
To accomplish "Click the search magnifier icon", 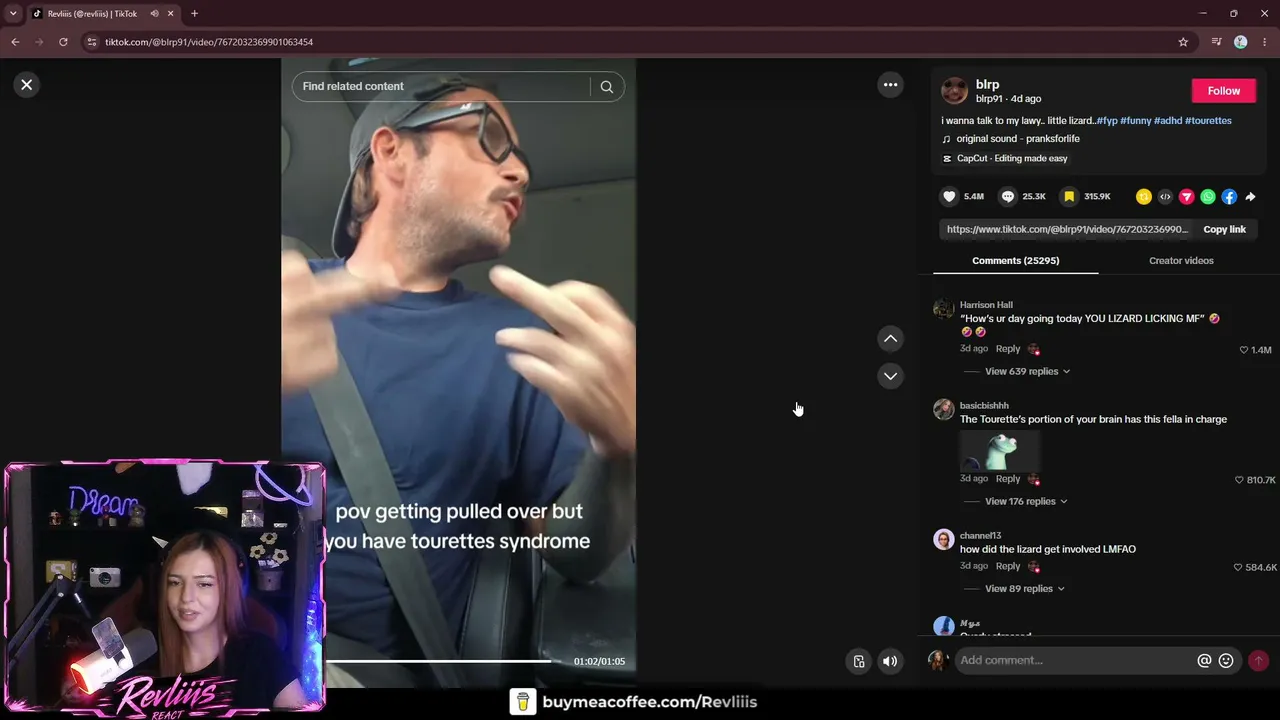I will tap(606, 87).
